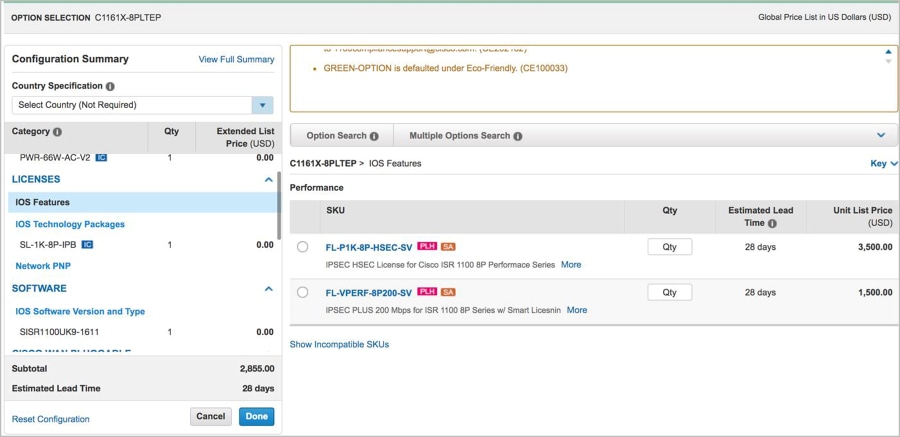Image resolution: width=900 pixels, height=437 pixels.
Task: Click the Estimated Lead Time info icon
Action: point(772,223)
